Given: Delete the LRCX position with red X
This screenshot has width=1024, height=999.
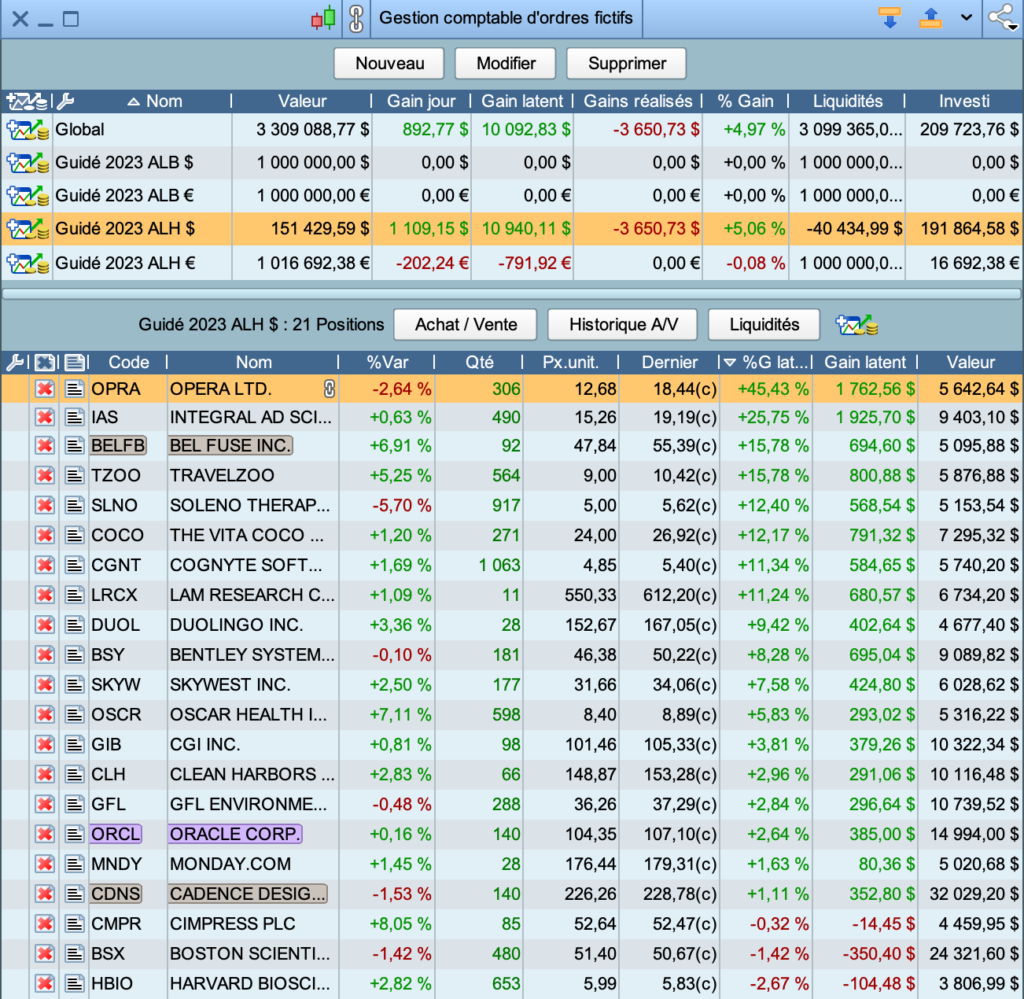Looking at the screenshot, I should coord(44,595).
